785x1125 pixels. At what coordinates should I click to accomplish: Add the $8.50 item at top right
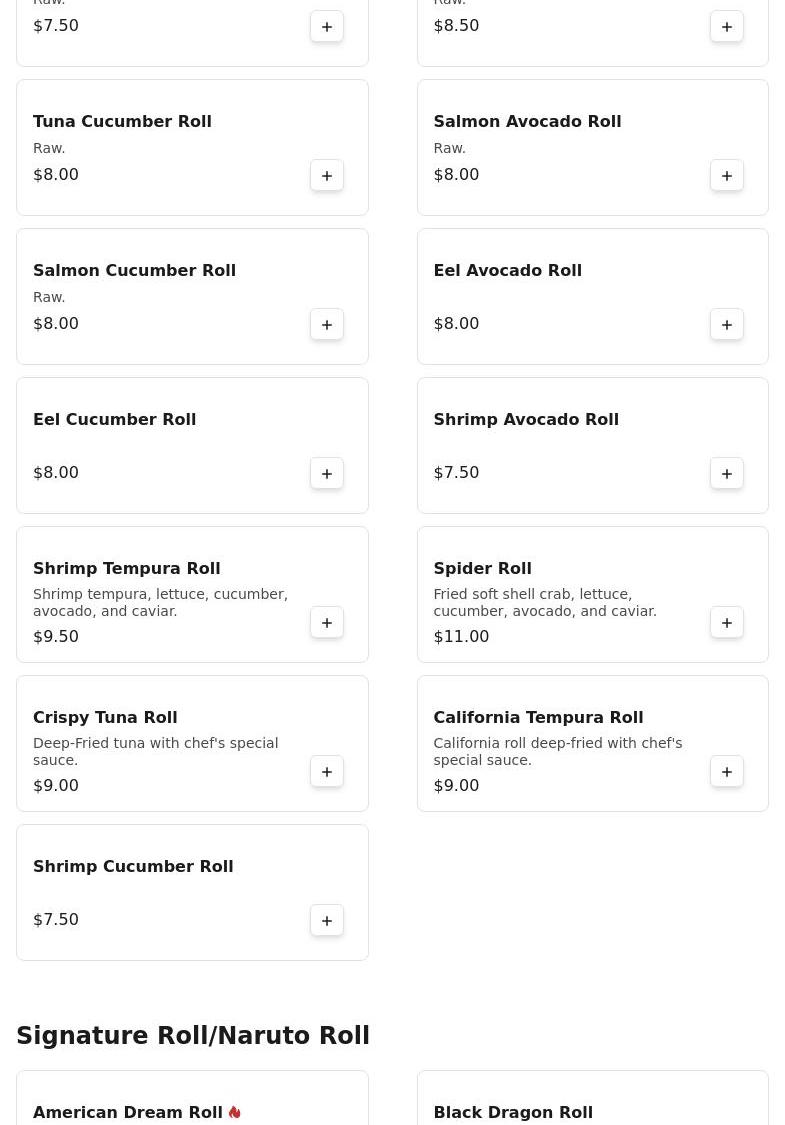tap(727, 27)
